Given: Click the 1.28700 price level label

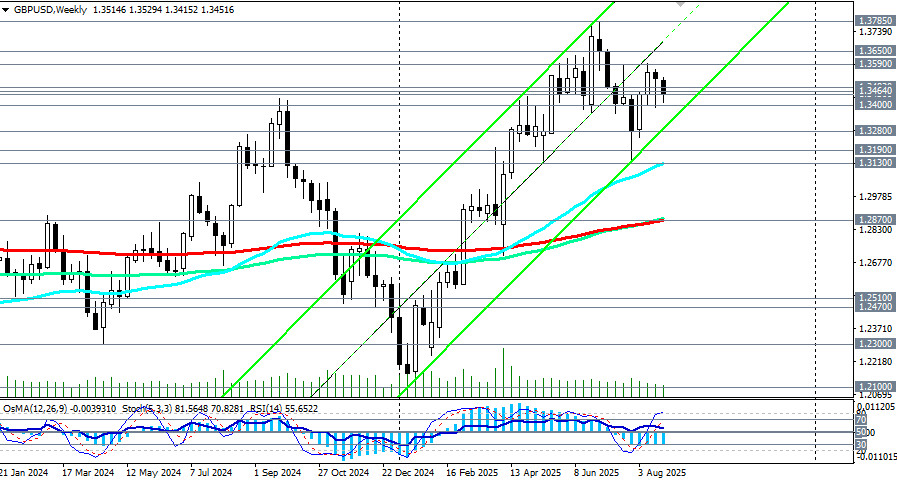Looking at the screenshot, I should 875,220.
